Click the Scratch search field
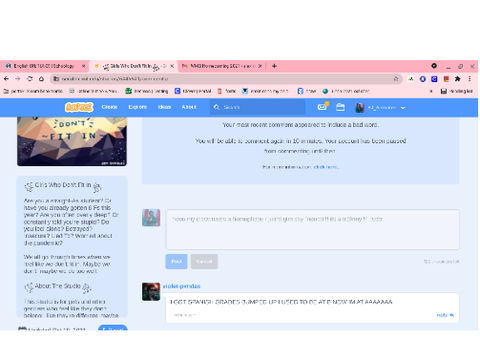 point(257,107)
